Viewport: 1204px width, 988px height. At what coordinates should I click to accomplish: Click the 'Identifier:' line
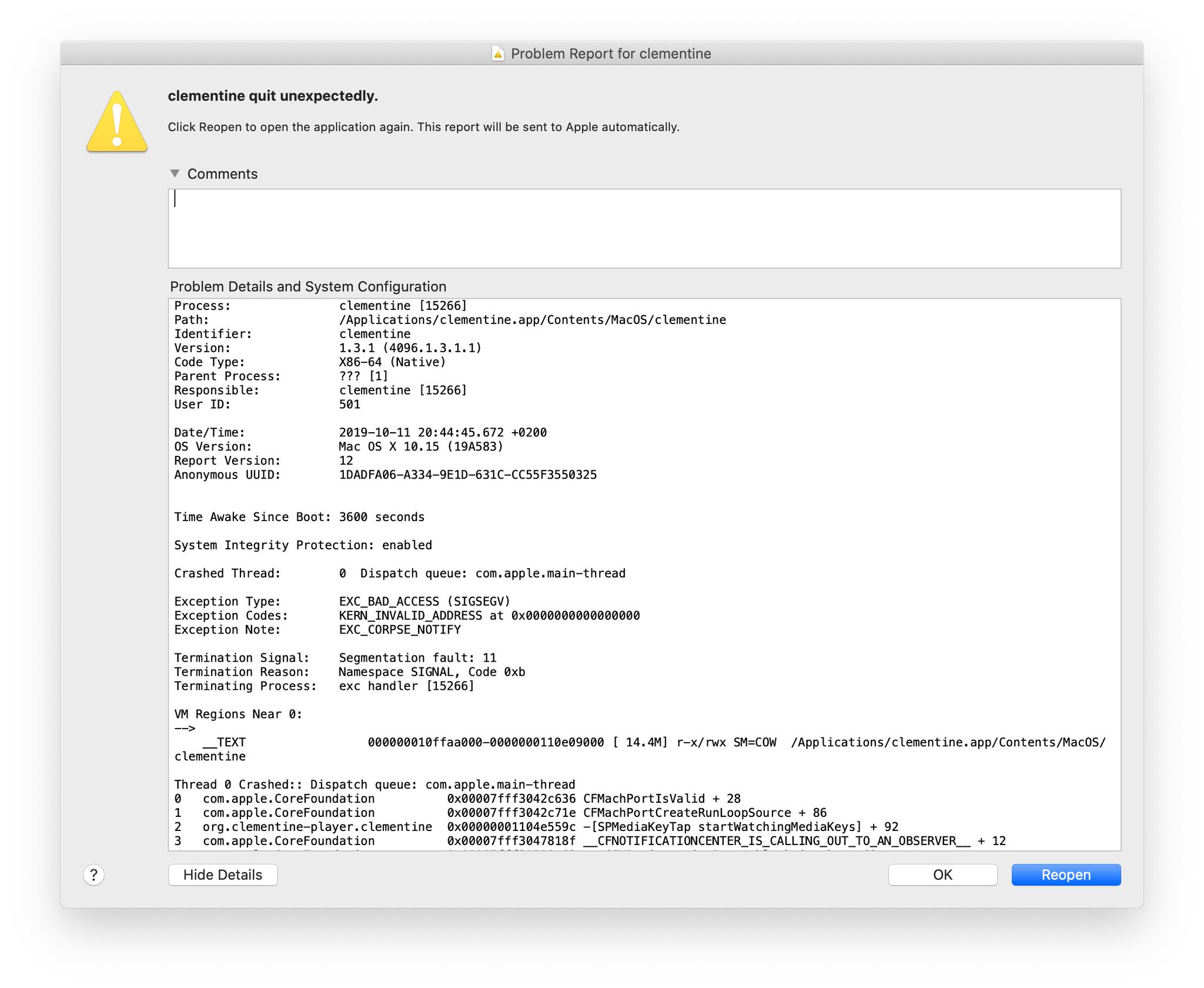point(292,334)
